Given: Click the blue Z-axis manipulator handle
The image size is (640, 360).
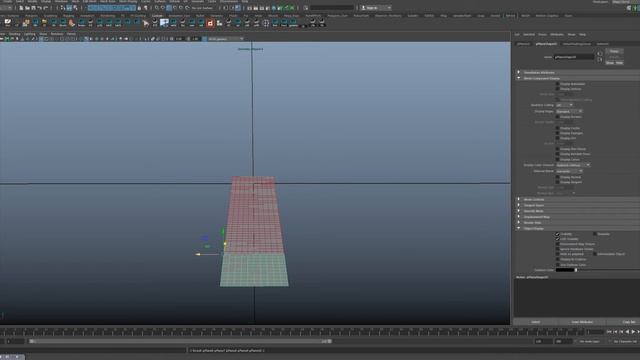Looking at the screenshot, I should (205, 238).
